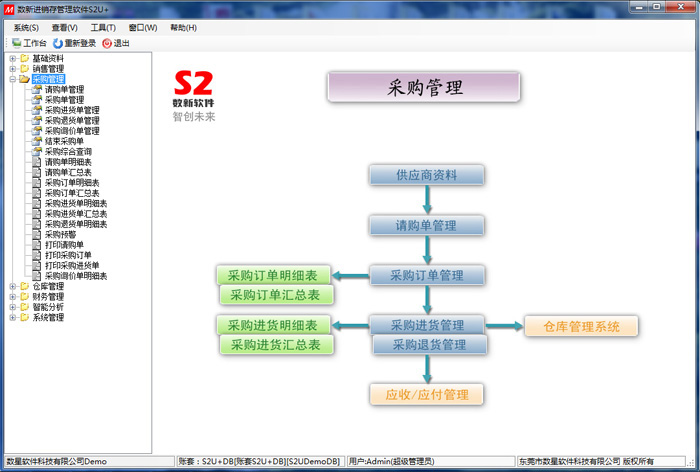Screen dimensions: 700x472
Task: Click the 采购退货管理 flowchart box
Action: tap(429, 345)
